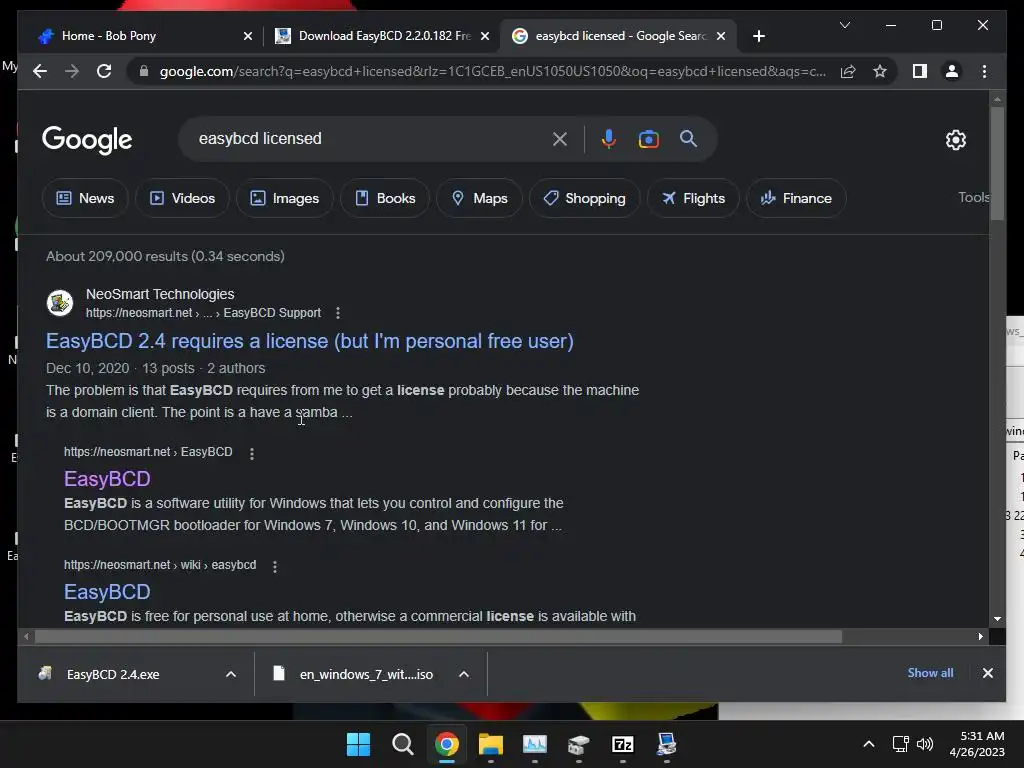Close the Download EasyBCD tab
Screen dimensions: 1024x768
click(485, 36)
